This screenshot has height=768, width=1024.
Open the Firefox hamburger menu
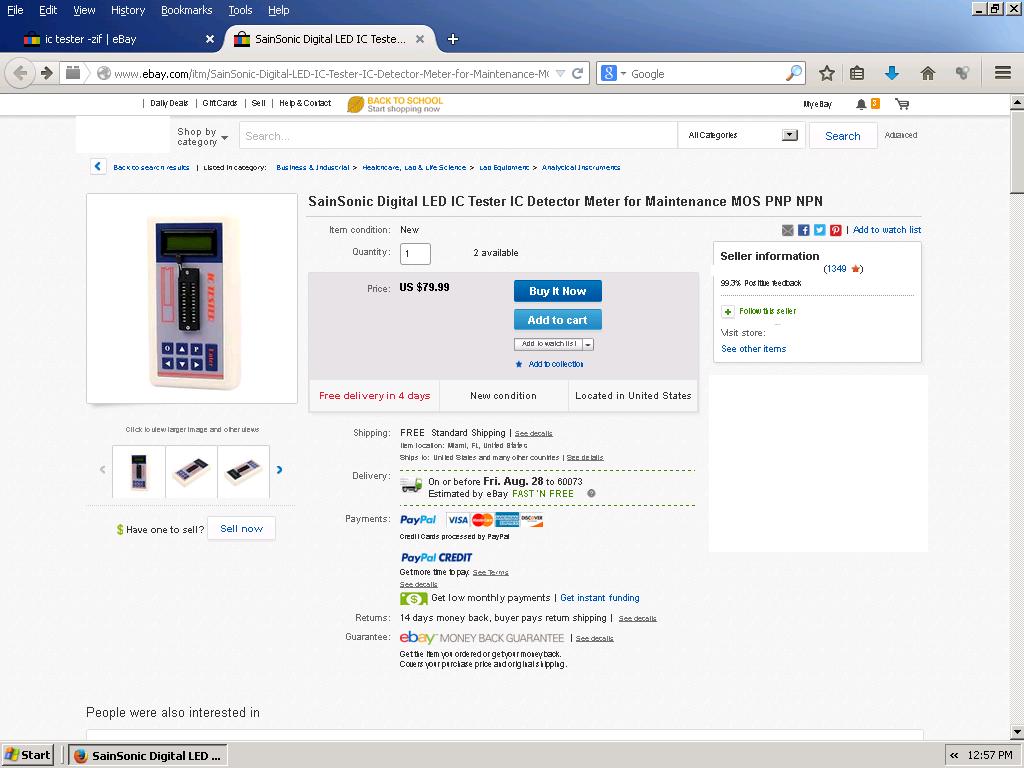pyautogui.click(x=1003, y=72)
